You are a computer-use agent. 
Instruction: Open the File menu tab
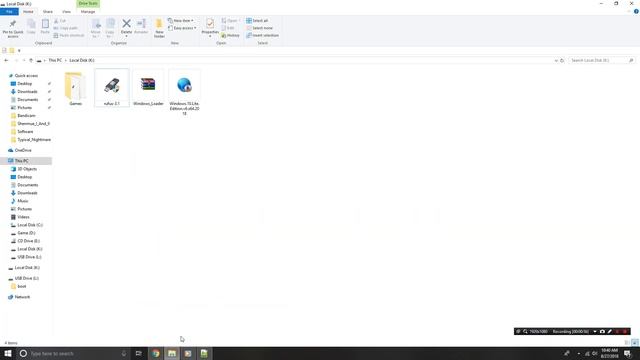[9, 11]
